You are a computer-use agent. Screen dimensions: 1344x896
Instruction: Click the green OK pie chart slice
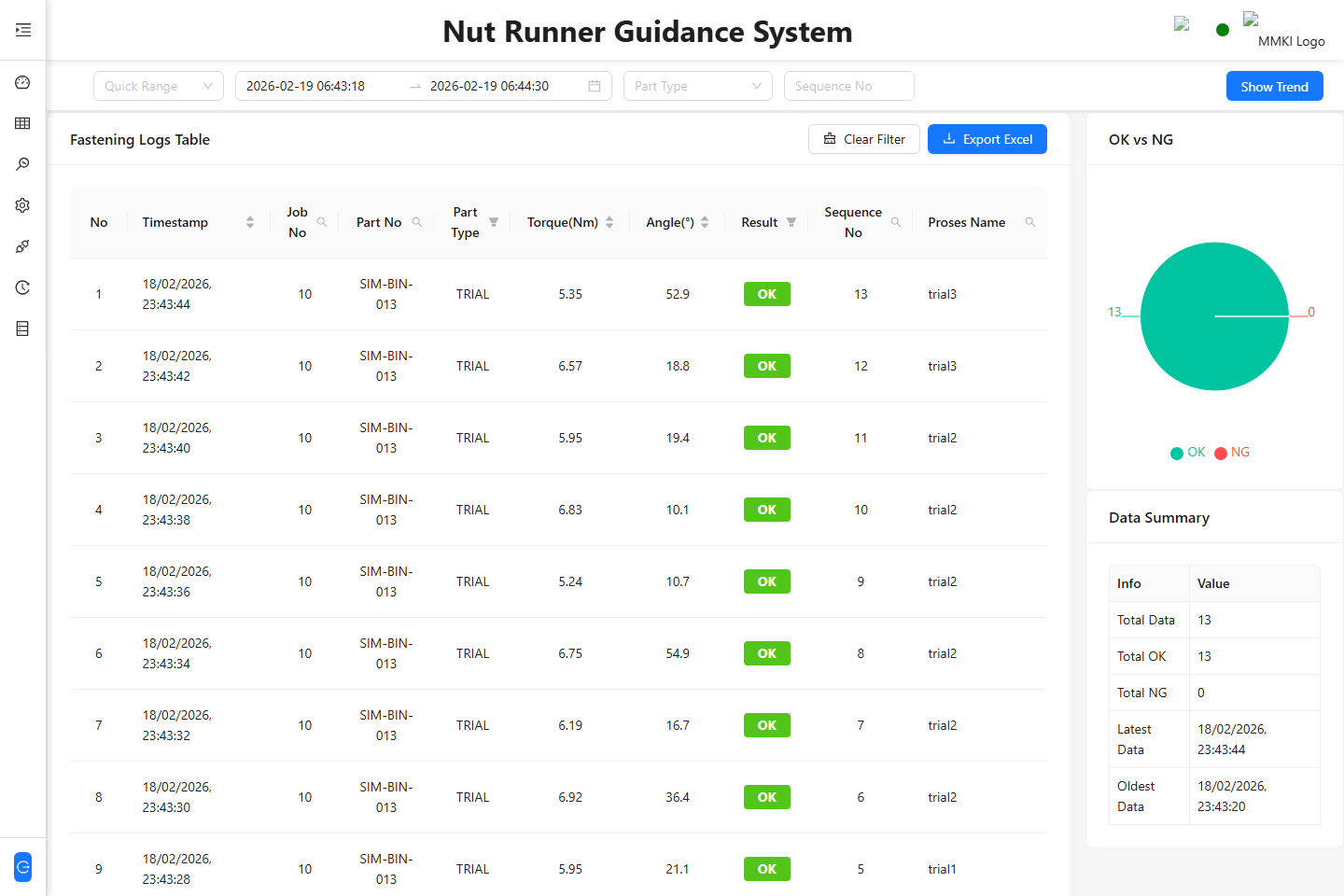1214,316
